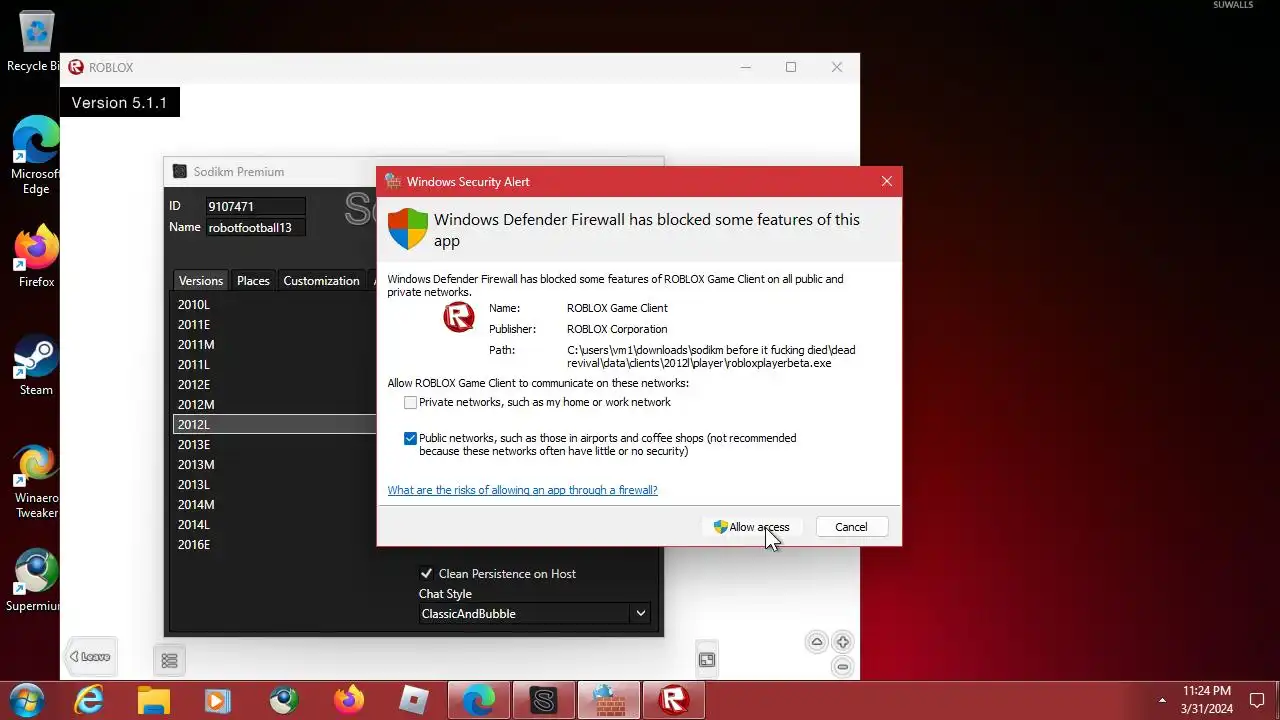
Task: Open the Customization tab in Sodikm
Action: click(x=321, y=281)
